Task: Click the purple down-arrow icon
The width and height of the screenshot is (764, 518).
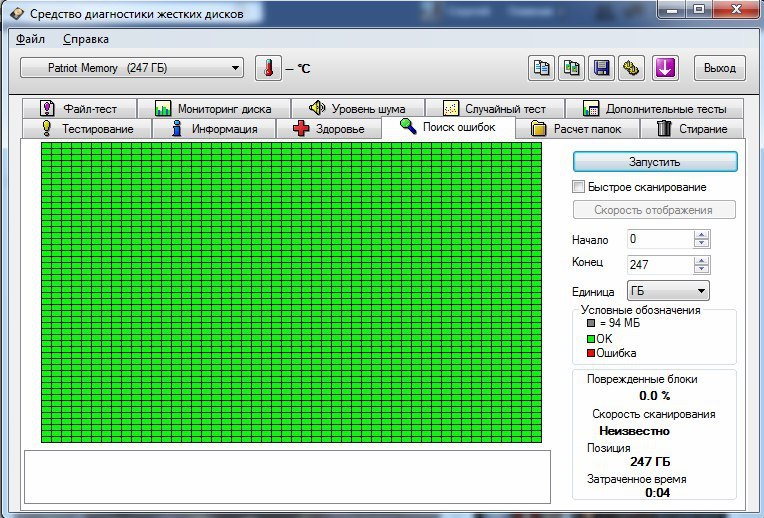Action: point(665,68)
